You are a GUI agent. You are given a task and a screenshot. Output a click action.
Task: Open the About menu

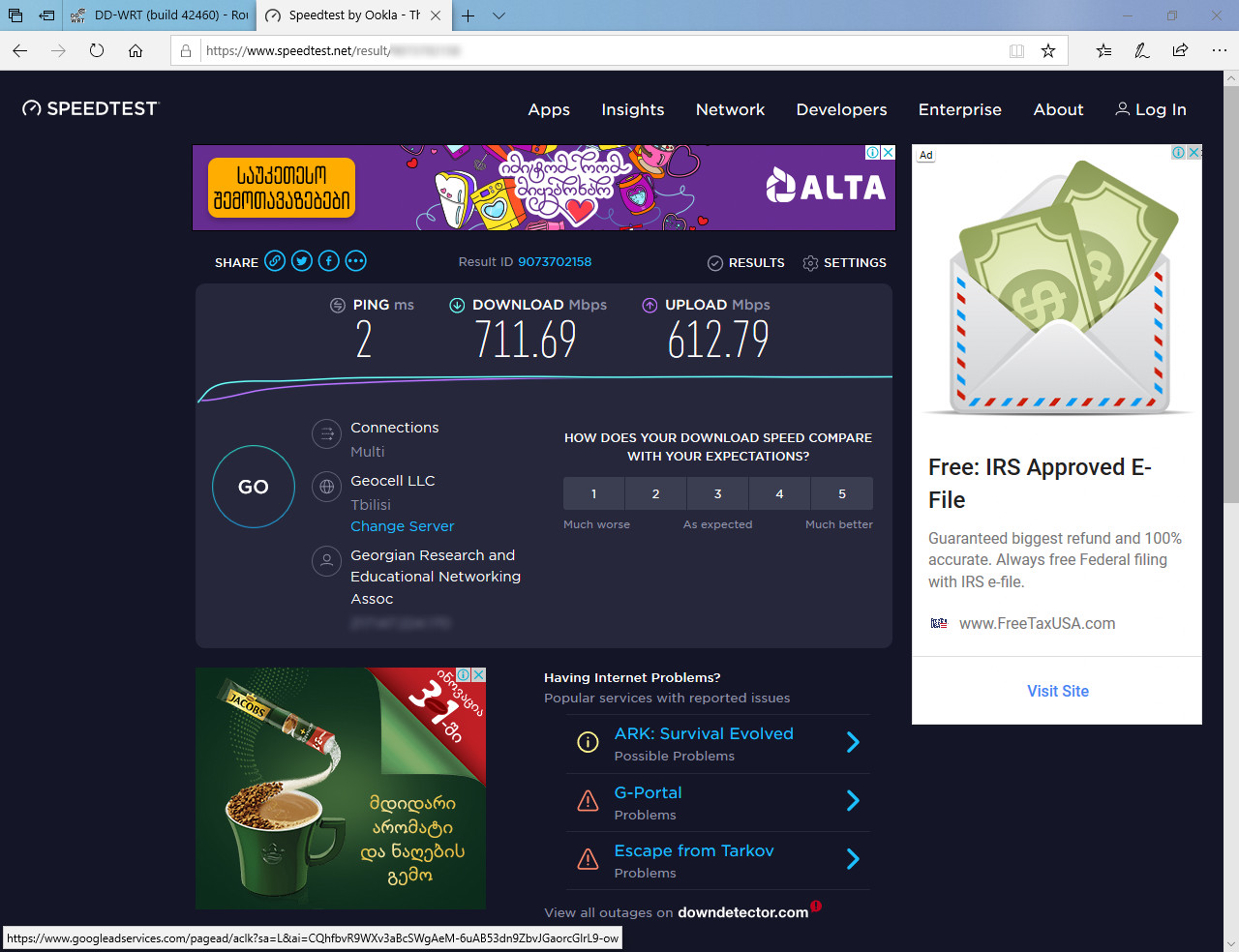pyautogui.click(x=1058, y=109)
